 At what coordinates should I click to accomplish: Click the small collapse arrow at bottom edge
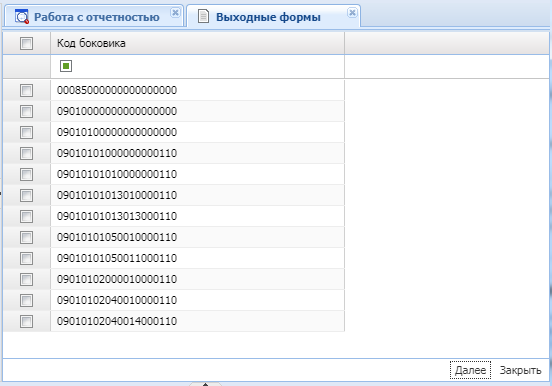(206, 384)
